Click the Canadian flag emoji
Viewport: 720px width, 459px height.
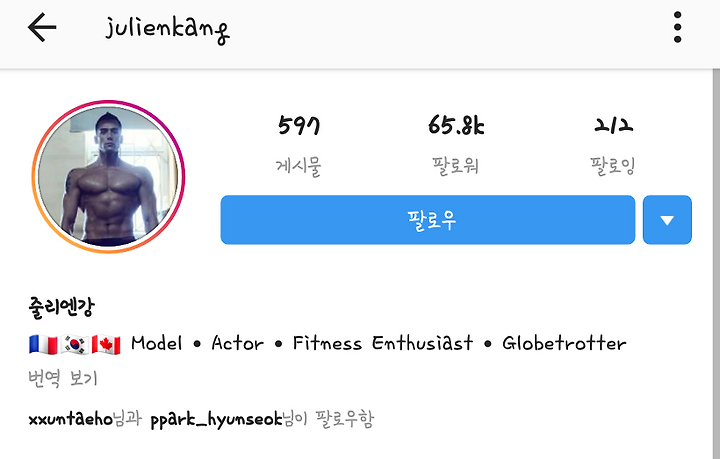point(106,345)
